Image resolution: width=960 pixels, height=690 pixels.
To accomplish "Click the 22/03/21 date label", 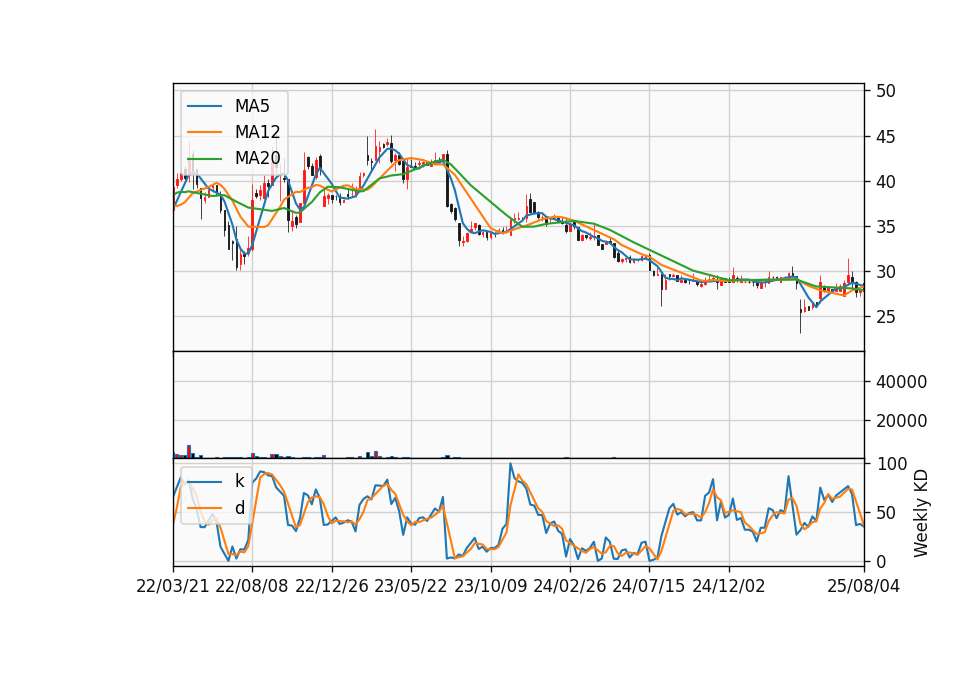I will [x=173, y=586].
